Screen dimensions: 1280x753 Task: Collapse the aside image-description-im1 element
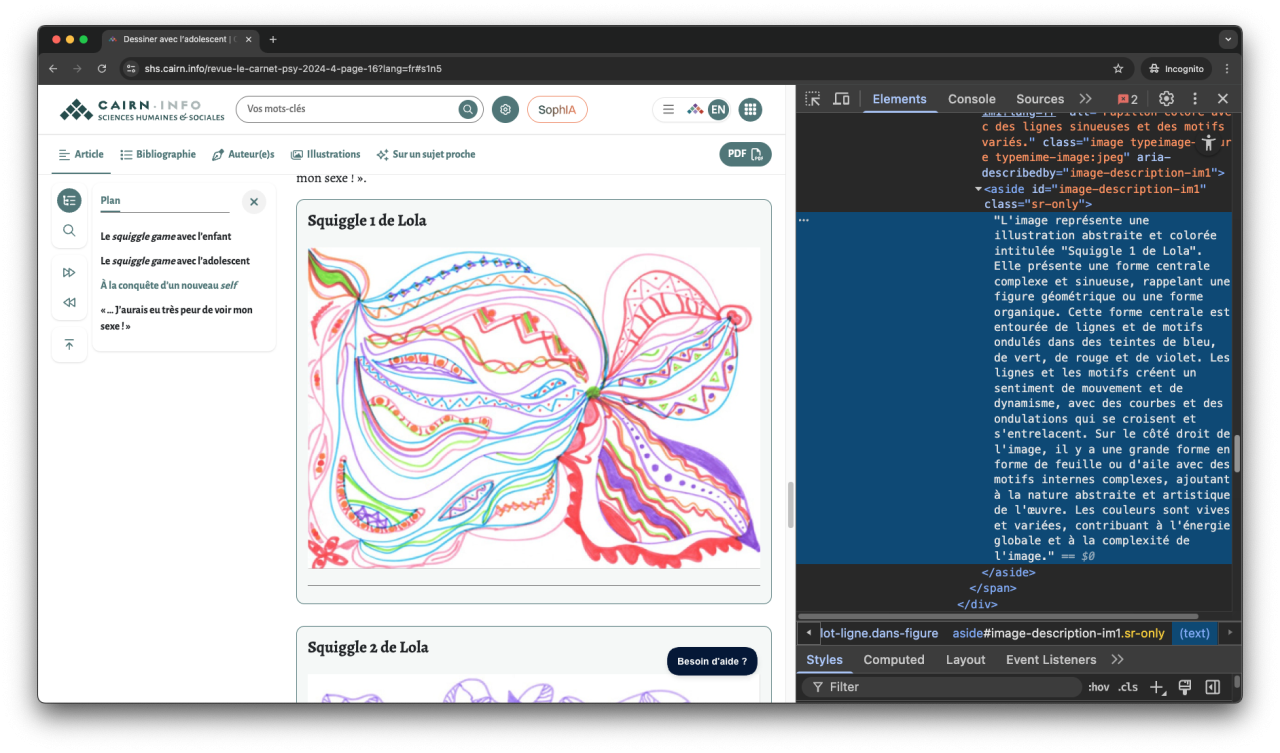[978, 188]
